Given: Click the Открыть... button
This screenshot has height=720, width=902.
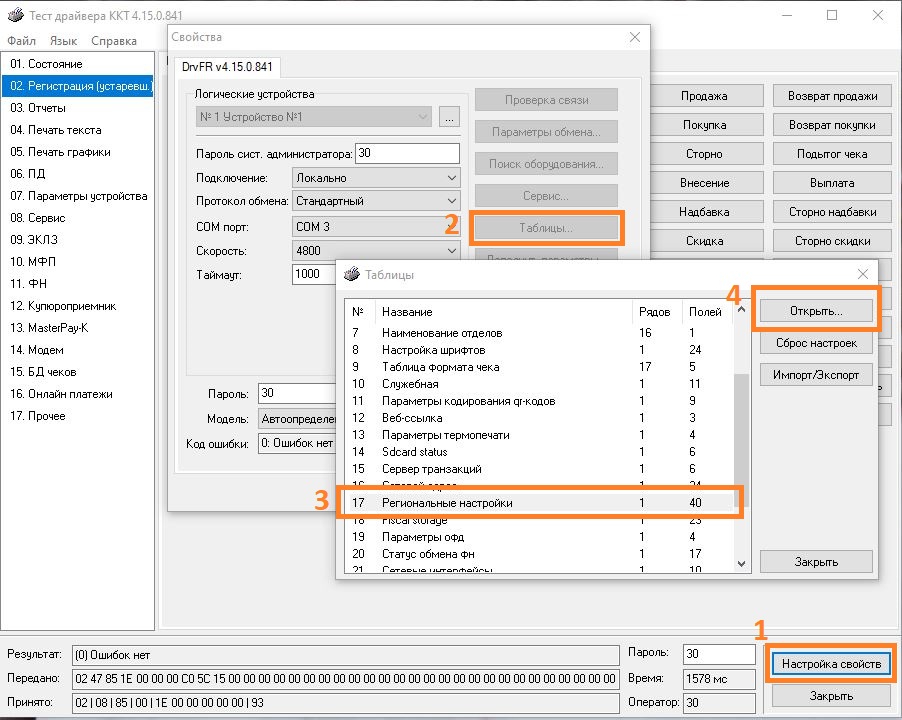Looking at the screenshot, I should 816,311.
